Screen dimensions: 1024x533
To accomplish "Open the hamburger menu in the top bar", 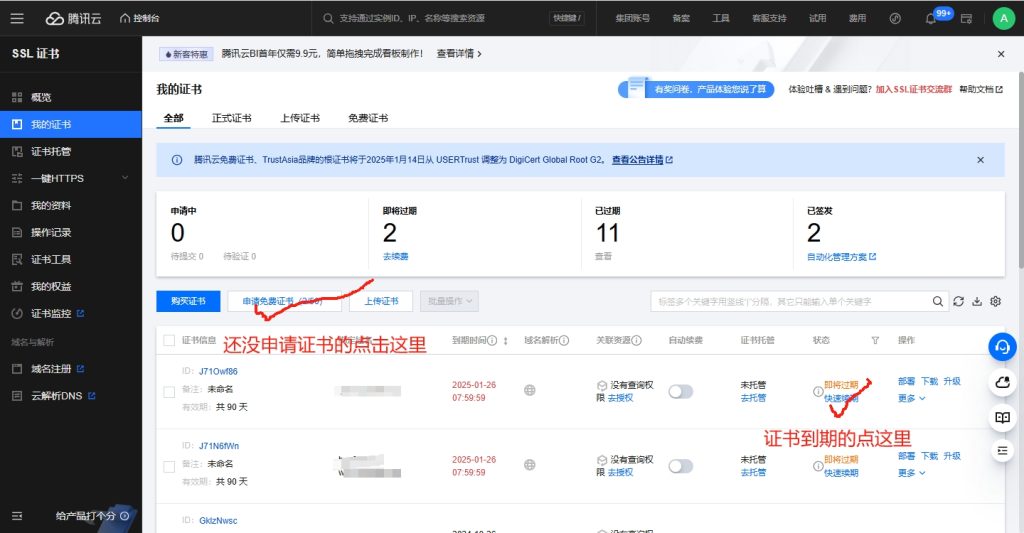I will pyautogui.click(x=17, y=18).
